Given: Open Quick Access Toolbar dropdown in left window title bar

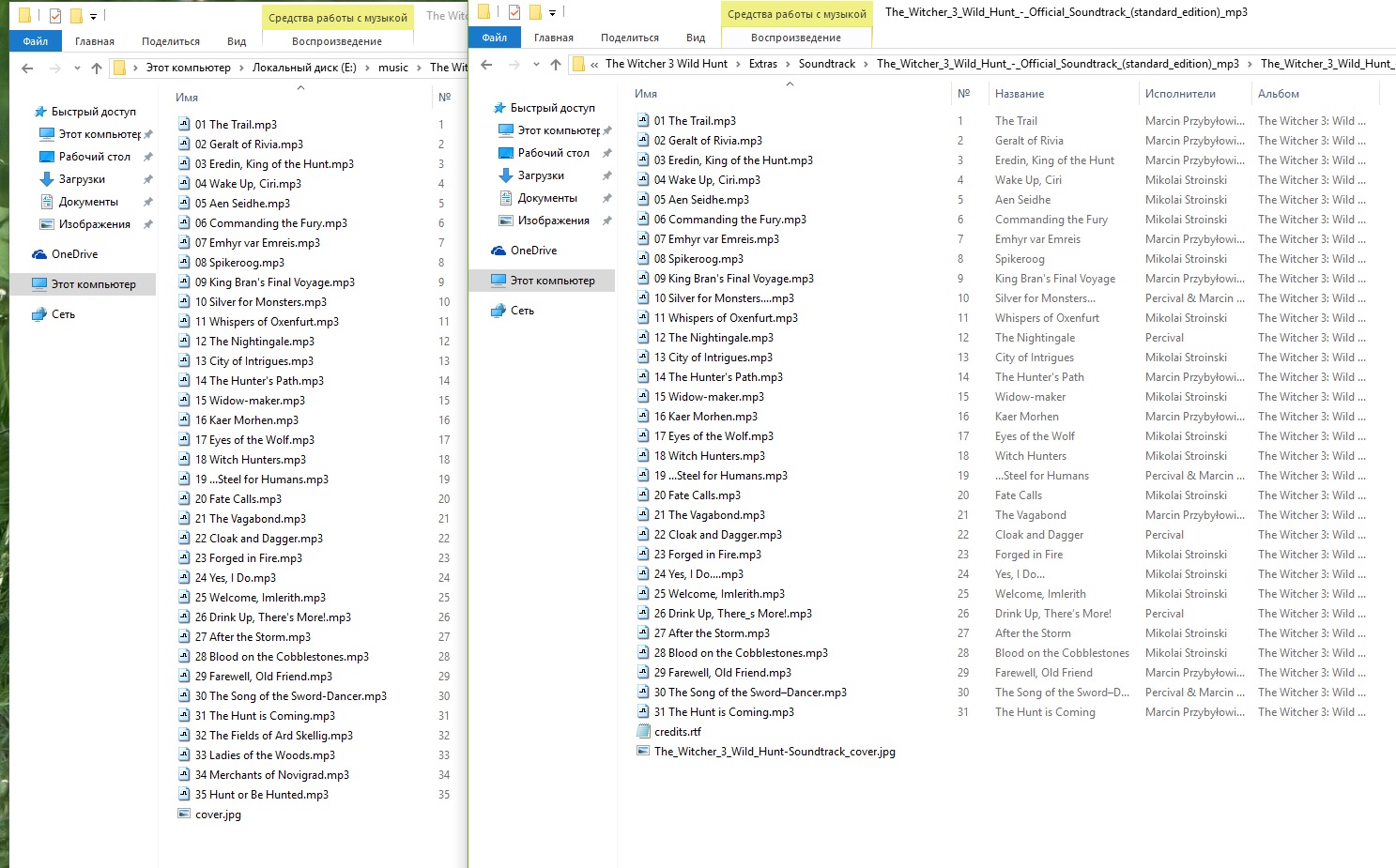Looking at the screenshot, I should tap(93, 16).
